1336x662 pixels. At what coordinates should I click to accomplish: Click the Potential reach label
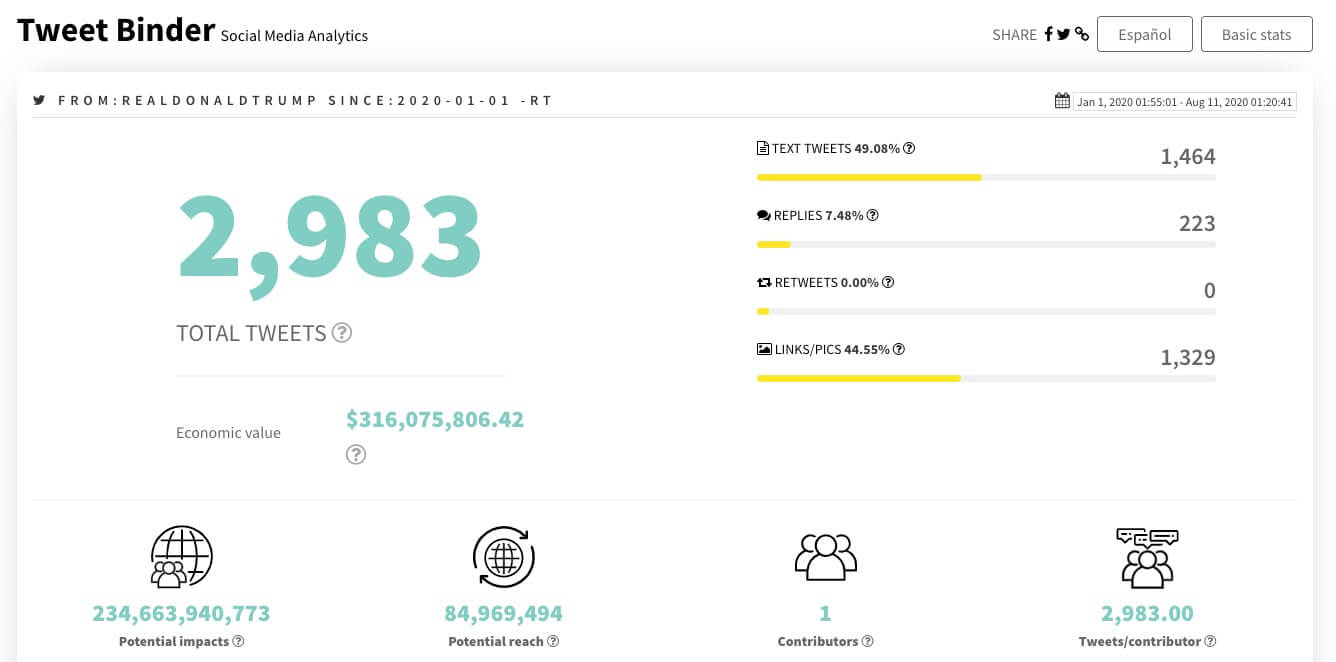[496, 641]
